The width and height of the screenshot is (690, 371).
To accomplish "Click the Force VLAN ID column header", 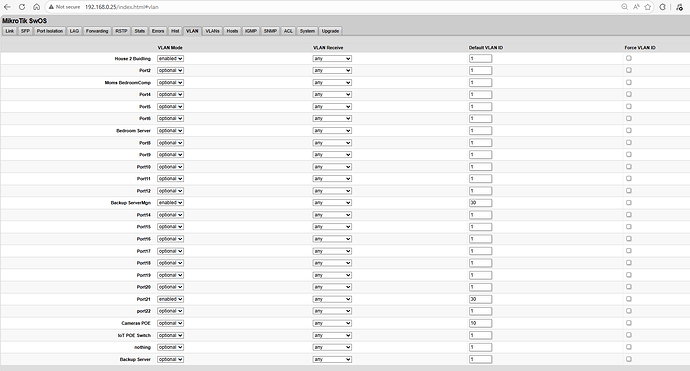I will point(640,48).
